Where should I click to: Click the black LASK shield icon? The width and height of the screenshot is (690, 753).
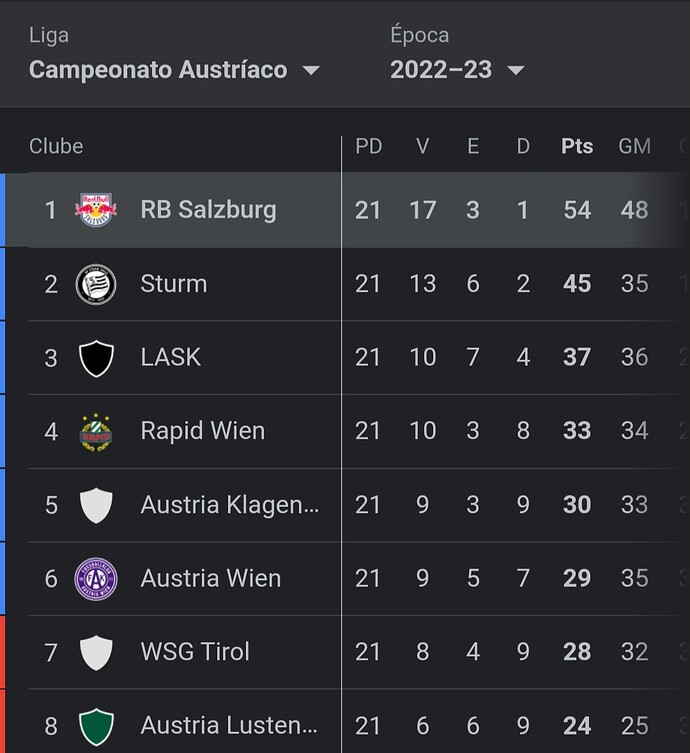pyautogui.click(x=96, y=358)
